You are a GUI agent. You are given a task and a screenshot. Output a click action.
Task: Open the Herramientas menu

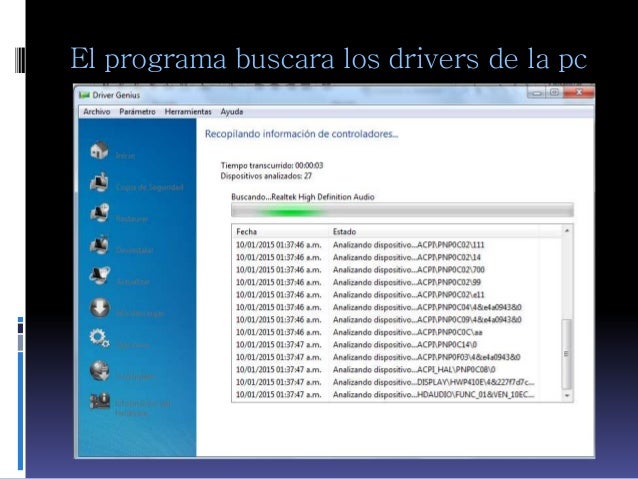(x=188, y=112)
